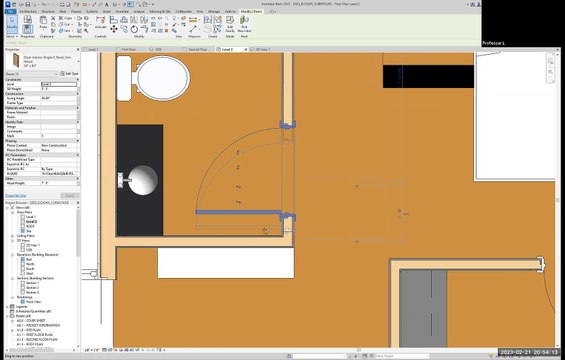The height and width of the screenshot is (360, 565).
Task: Click the view scale in the view control bar
Action: [x=92, y=350]
